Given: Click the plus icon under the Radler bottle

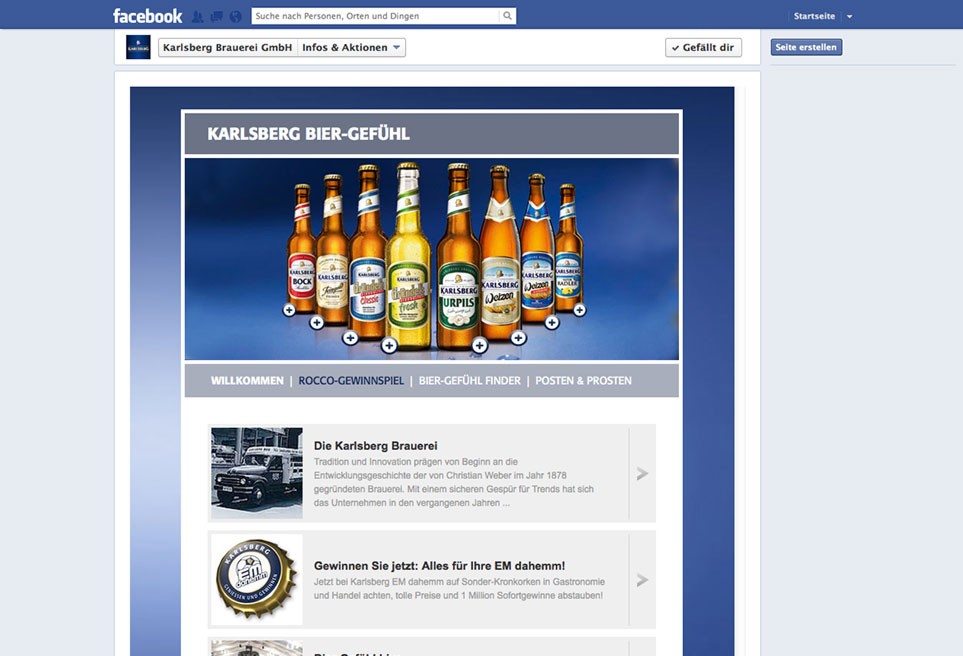Looking at the screenshot, I should point(579,310).
